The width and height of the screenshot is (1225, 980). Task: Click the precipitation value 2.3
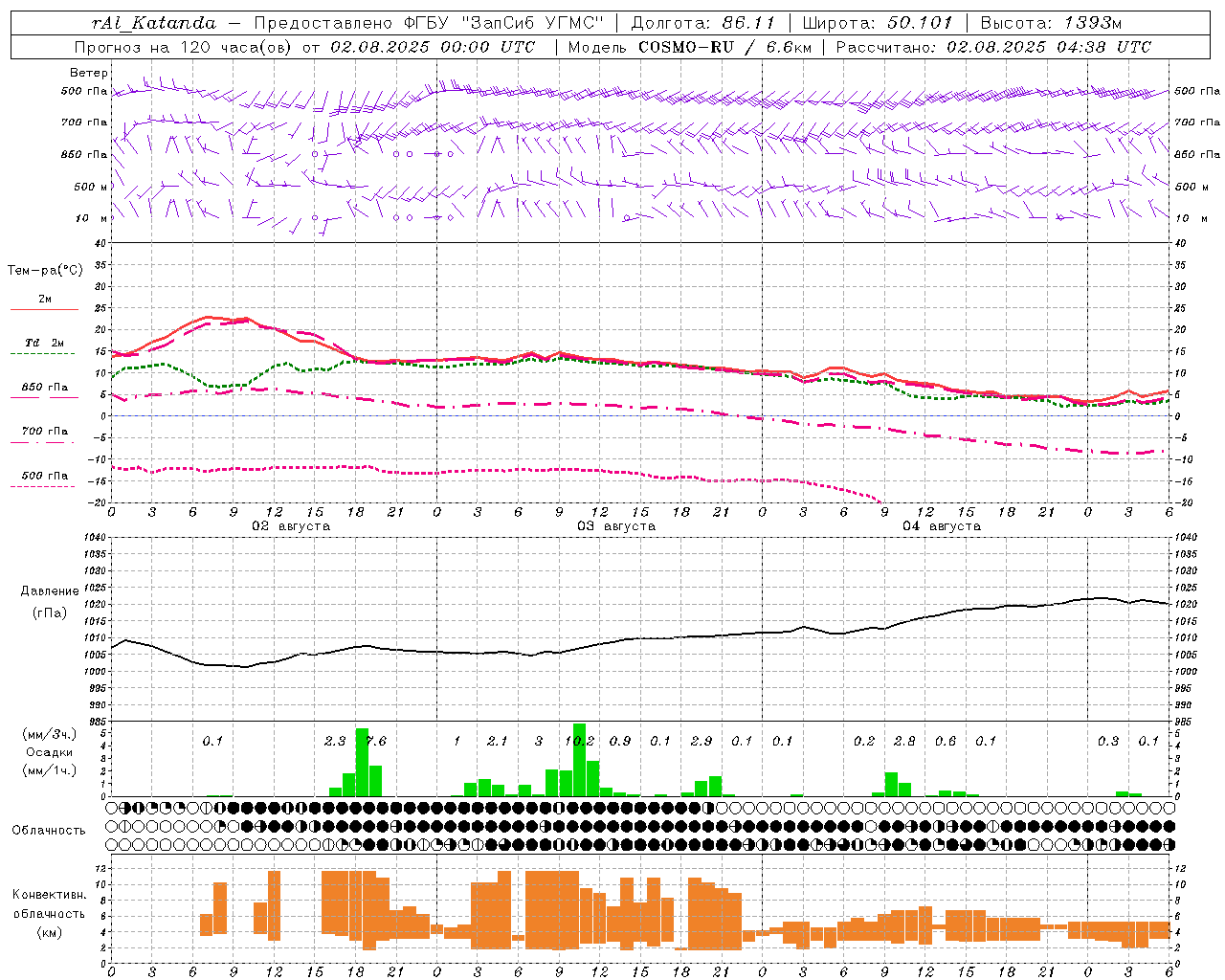click(335, 741)
